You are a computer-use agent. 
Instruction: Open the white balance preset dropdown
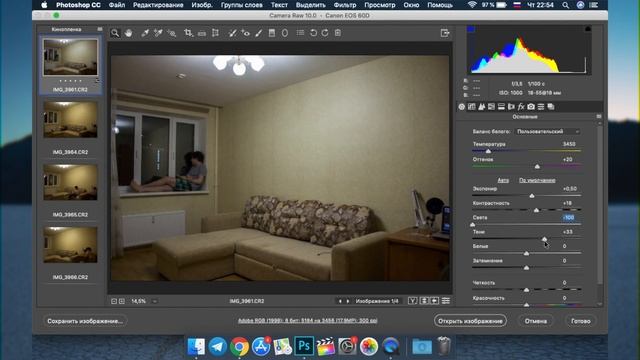coord(547,131)
